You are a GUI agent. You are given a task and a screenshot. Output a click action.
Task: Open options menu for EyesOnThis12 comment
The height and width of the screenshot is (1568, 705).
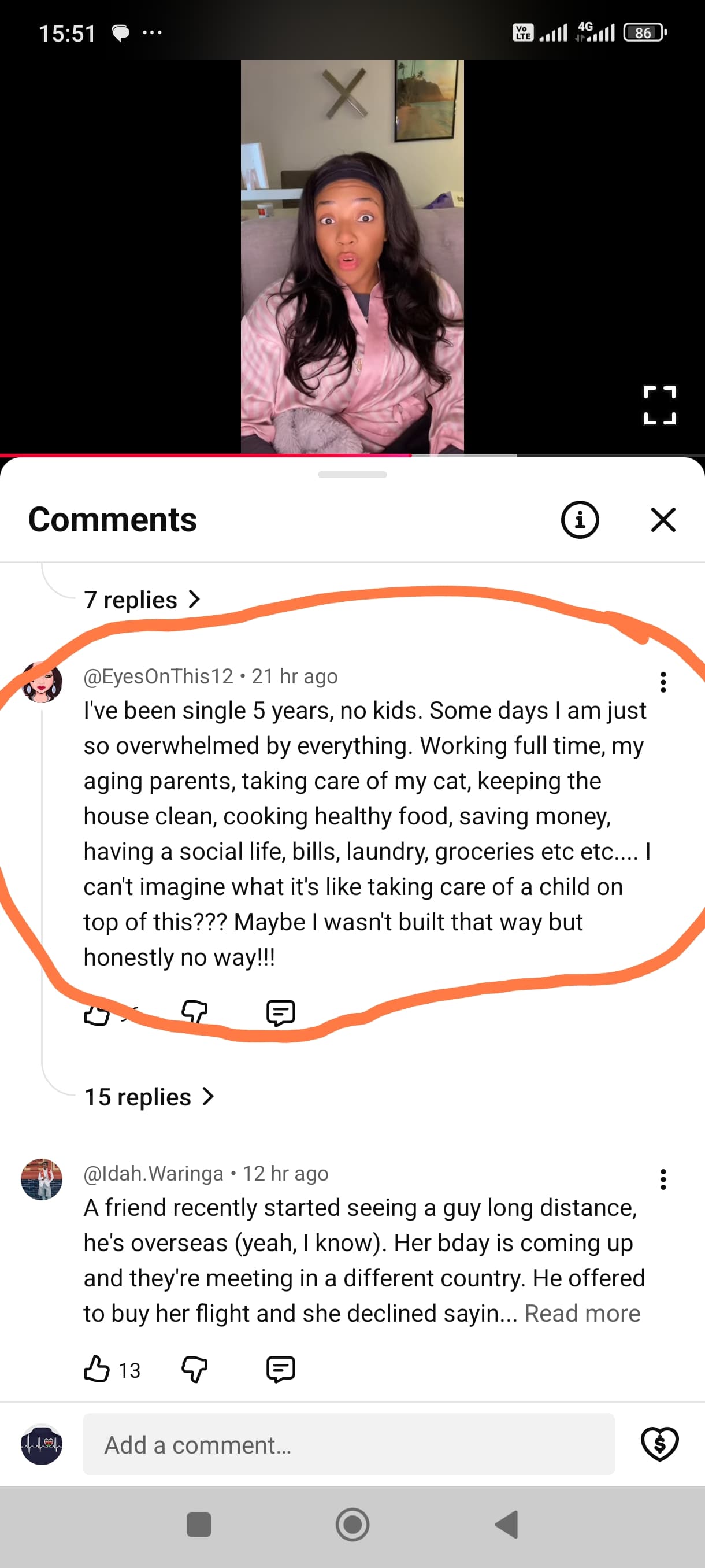tap(662, 682)
